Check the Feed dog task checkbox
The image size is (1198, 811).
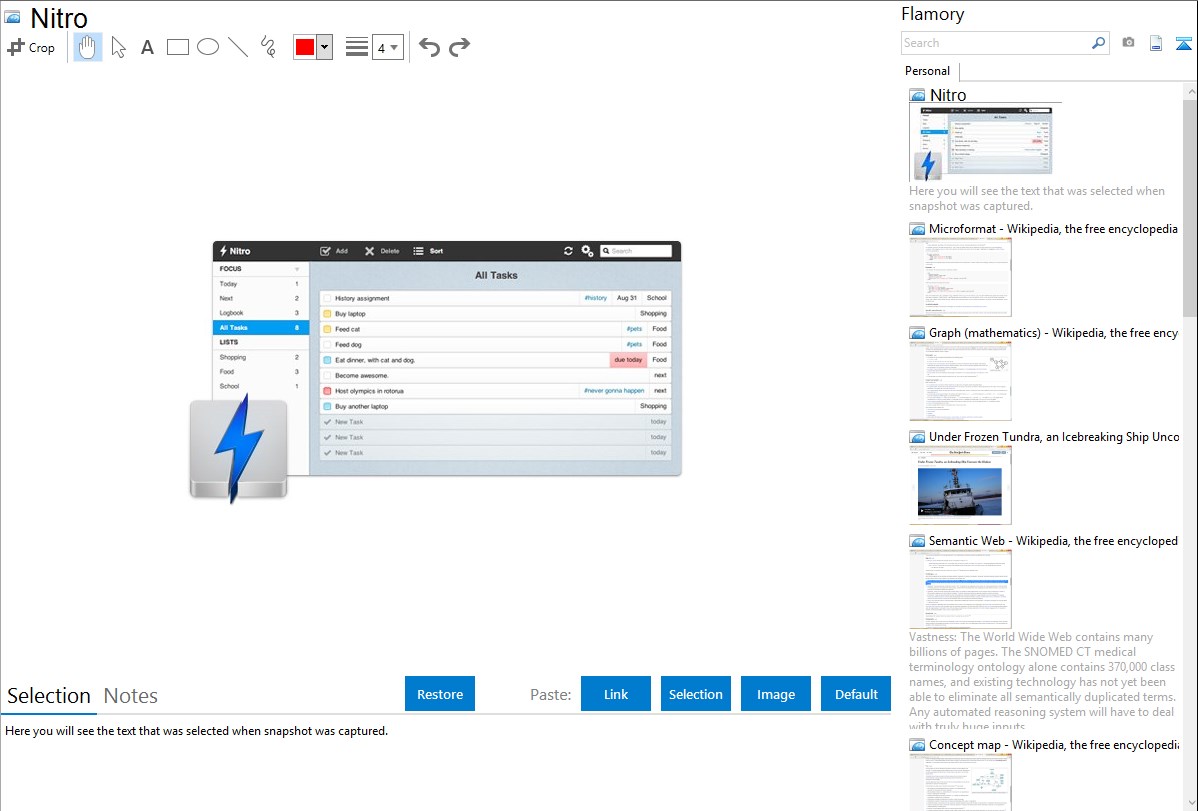tap(327, 344)
